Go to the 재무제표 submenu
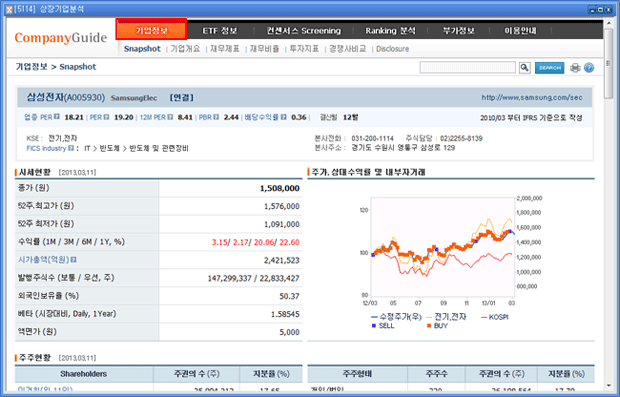Screen dimensions: 620x397 click(225, 49)
